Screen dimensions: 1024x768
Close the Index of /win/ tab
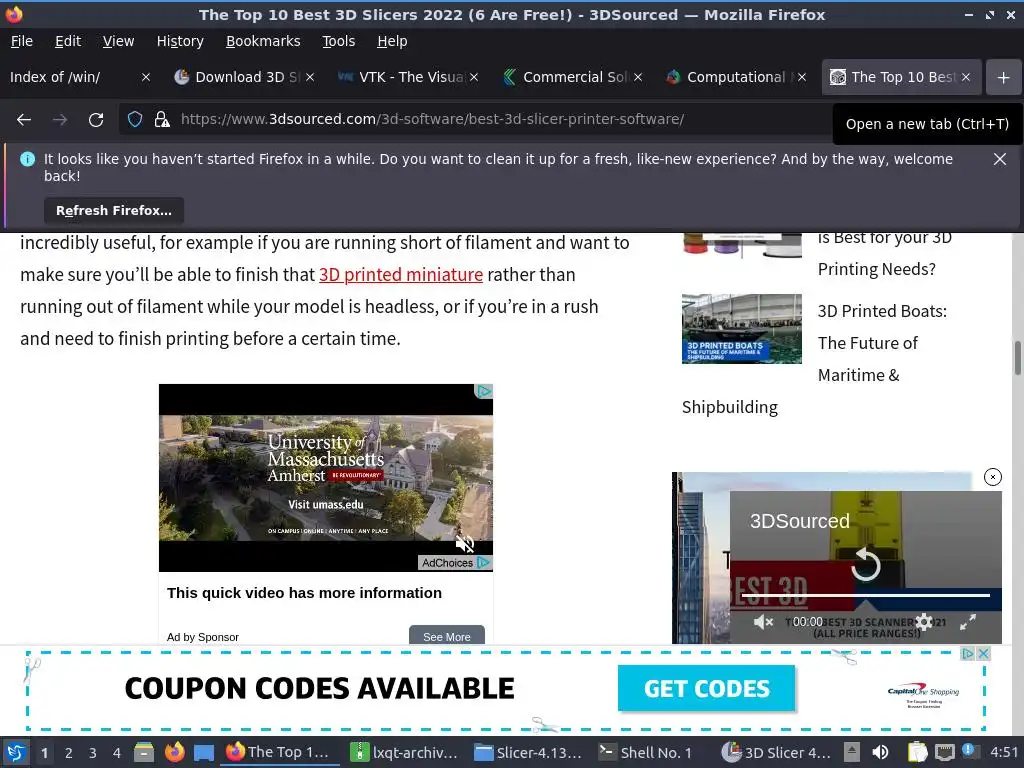coord(146,77)
